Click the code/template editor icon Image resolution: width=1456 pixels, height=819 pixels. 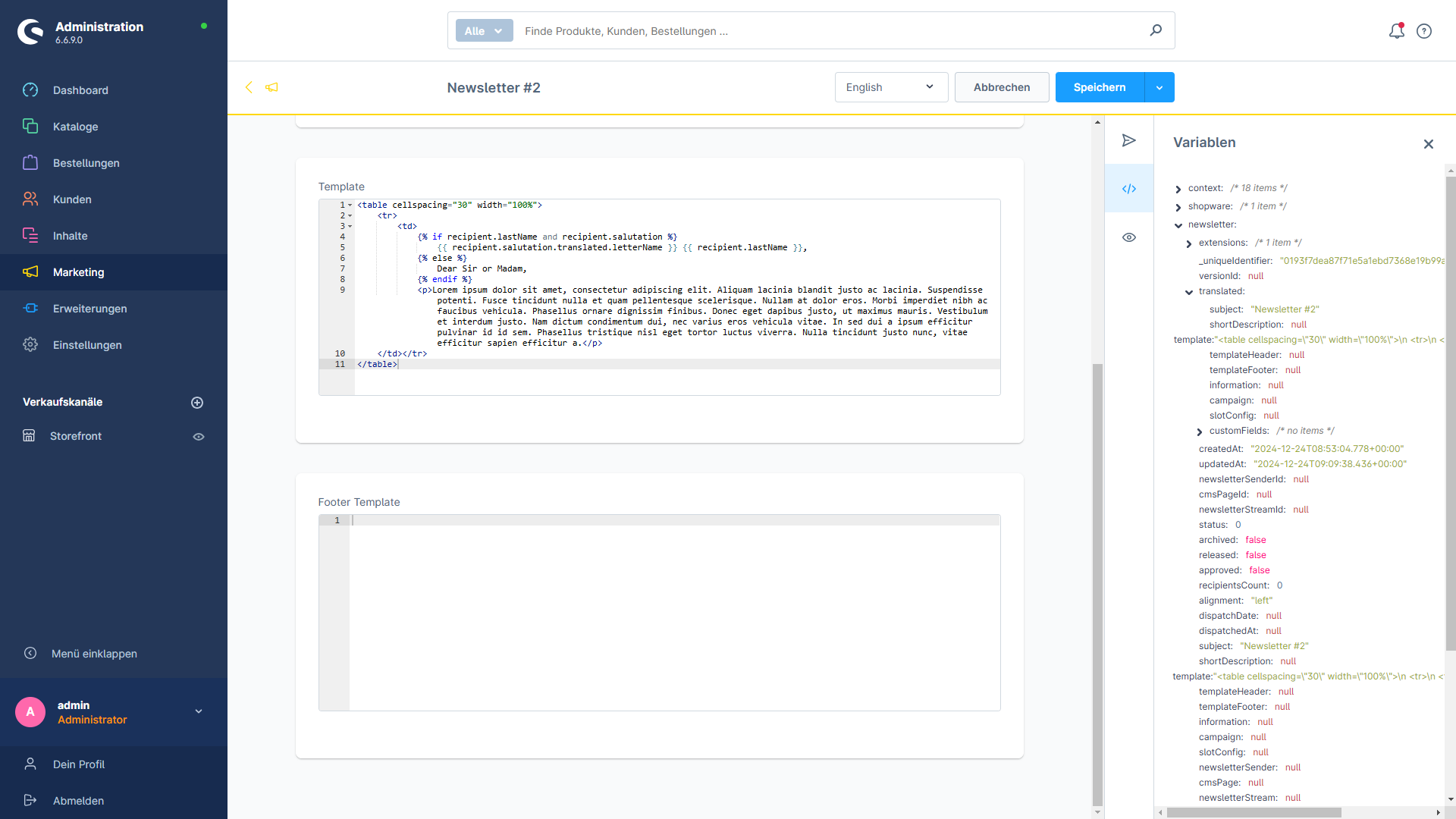(x=1129, y=188)
